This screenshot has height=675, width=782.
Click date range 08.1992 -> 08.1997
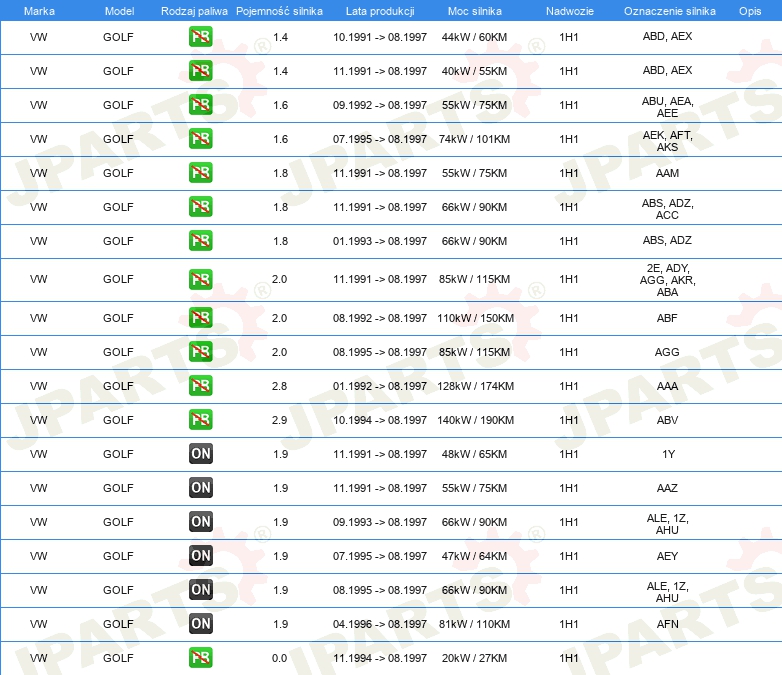pos(380,318)
